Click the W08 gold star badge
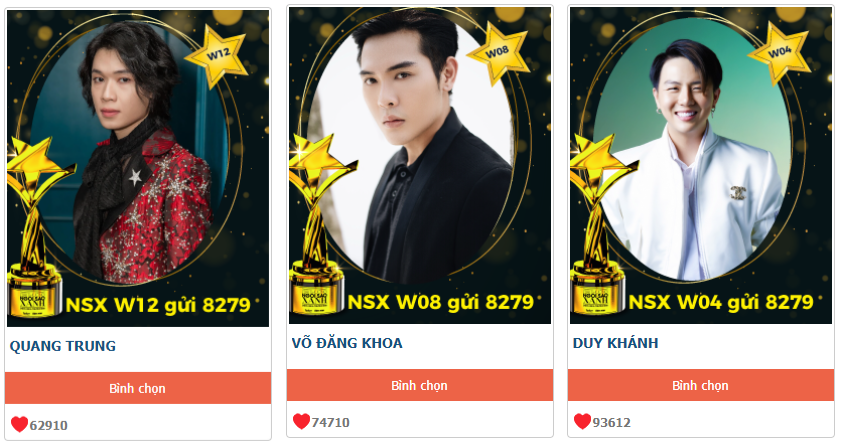 tap(498, 53)
